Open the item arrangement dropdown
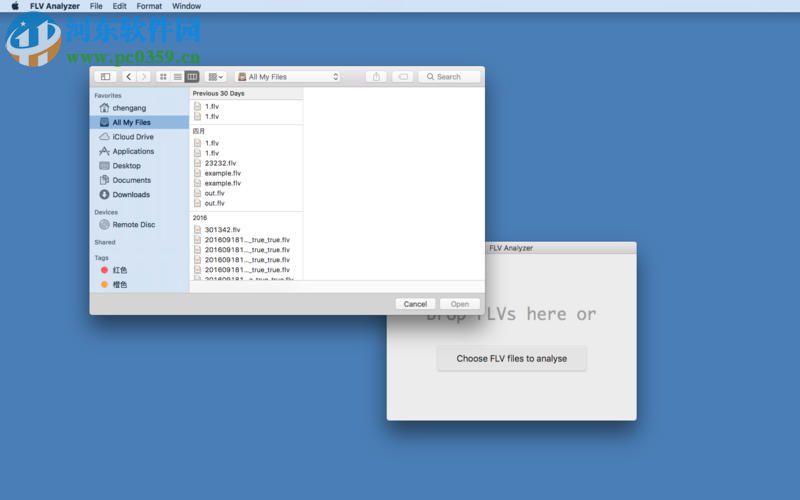 click(215, 77)
